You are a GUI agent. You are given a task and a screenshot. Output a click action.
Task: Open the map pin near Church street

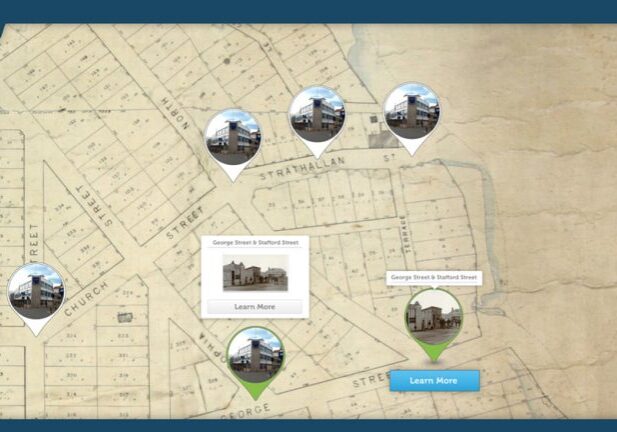point(36,299)
